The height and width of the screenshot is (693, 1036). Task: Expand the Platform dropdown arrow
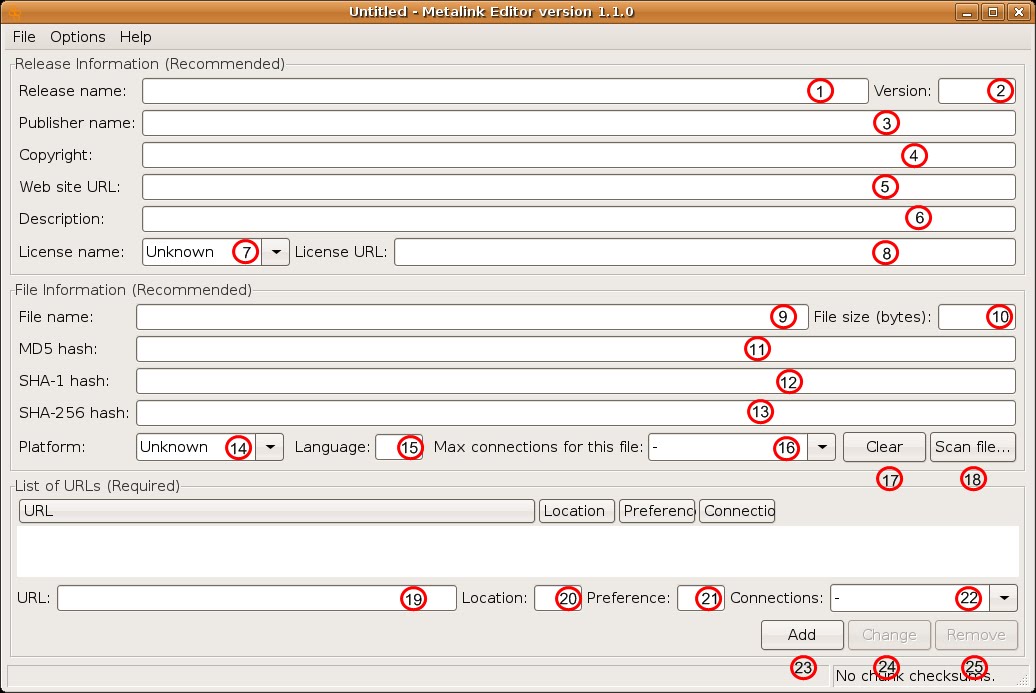[x=270, y=447]
